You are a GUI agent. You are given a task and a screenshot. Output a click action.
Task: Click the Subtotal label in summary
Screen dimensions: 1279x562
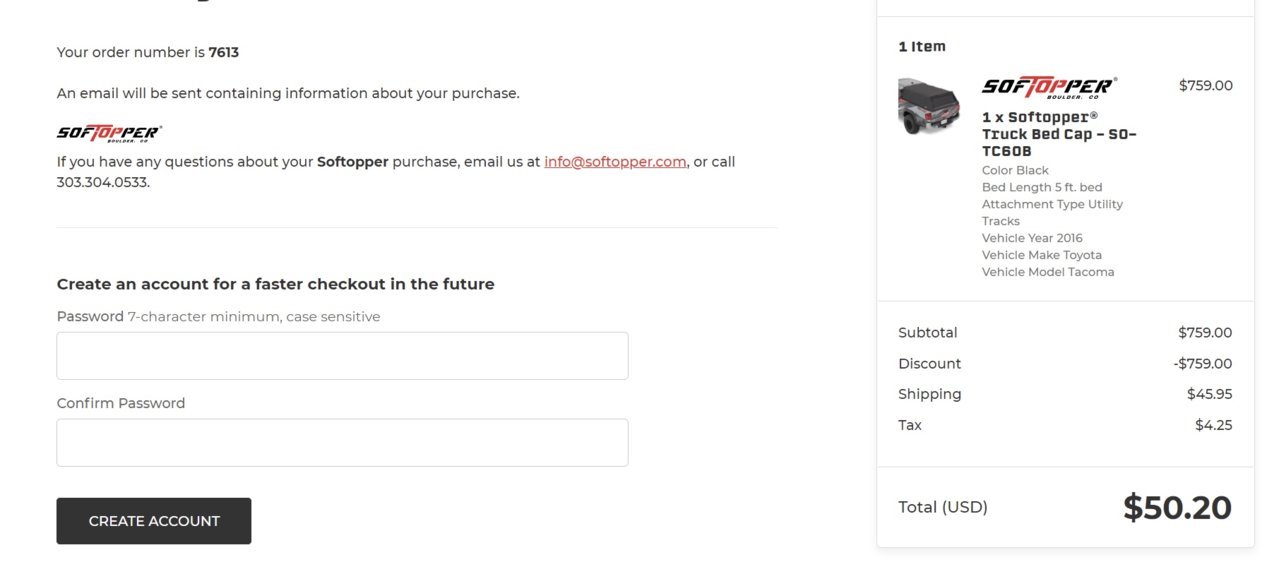928,332
